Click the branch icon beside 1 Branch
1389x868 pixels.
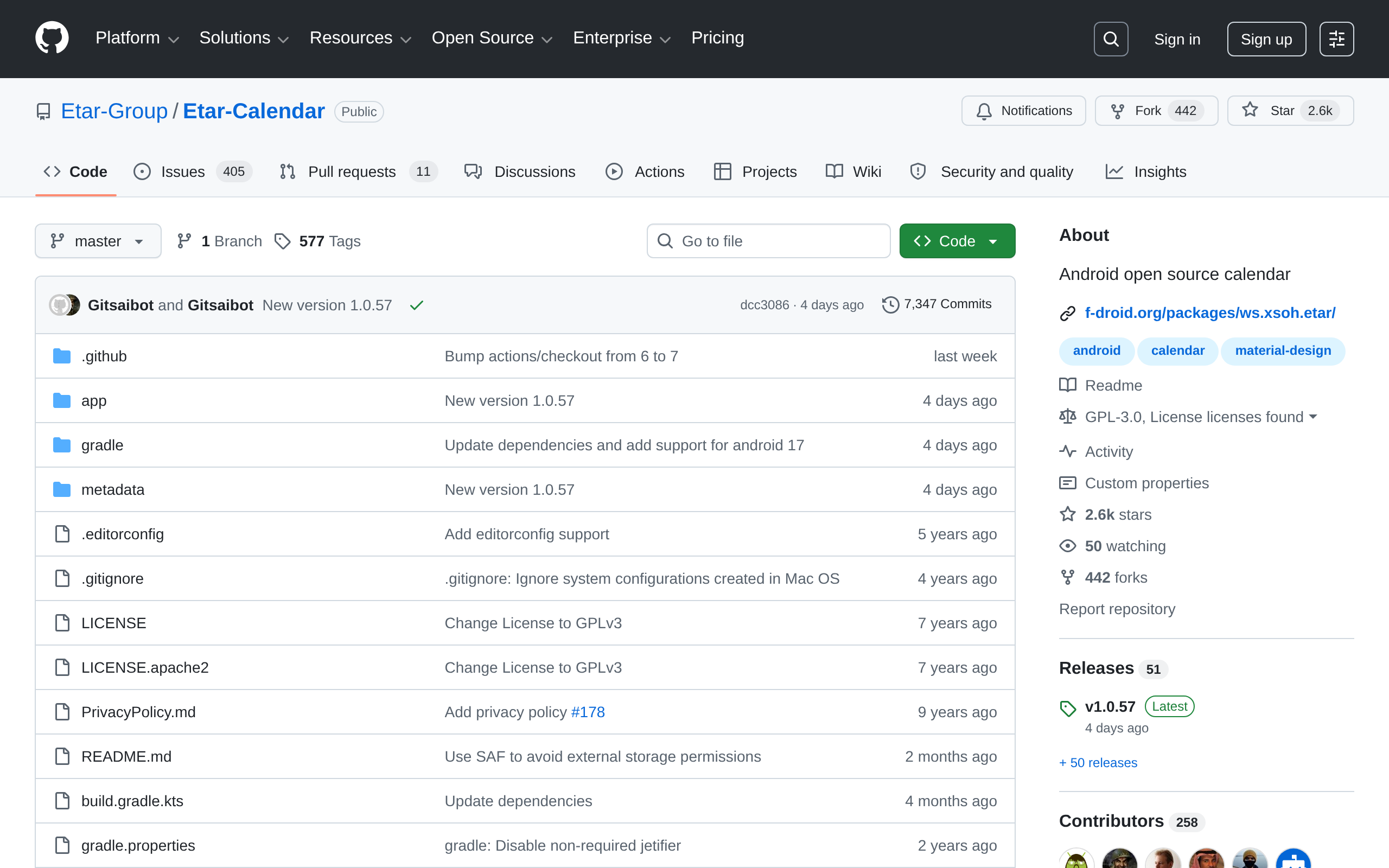[184, 241]
